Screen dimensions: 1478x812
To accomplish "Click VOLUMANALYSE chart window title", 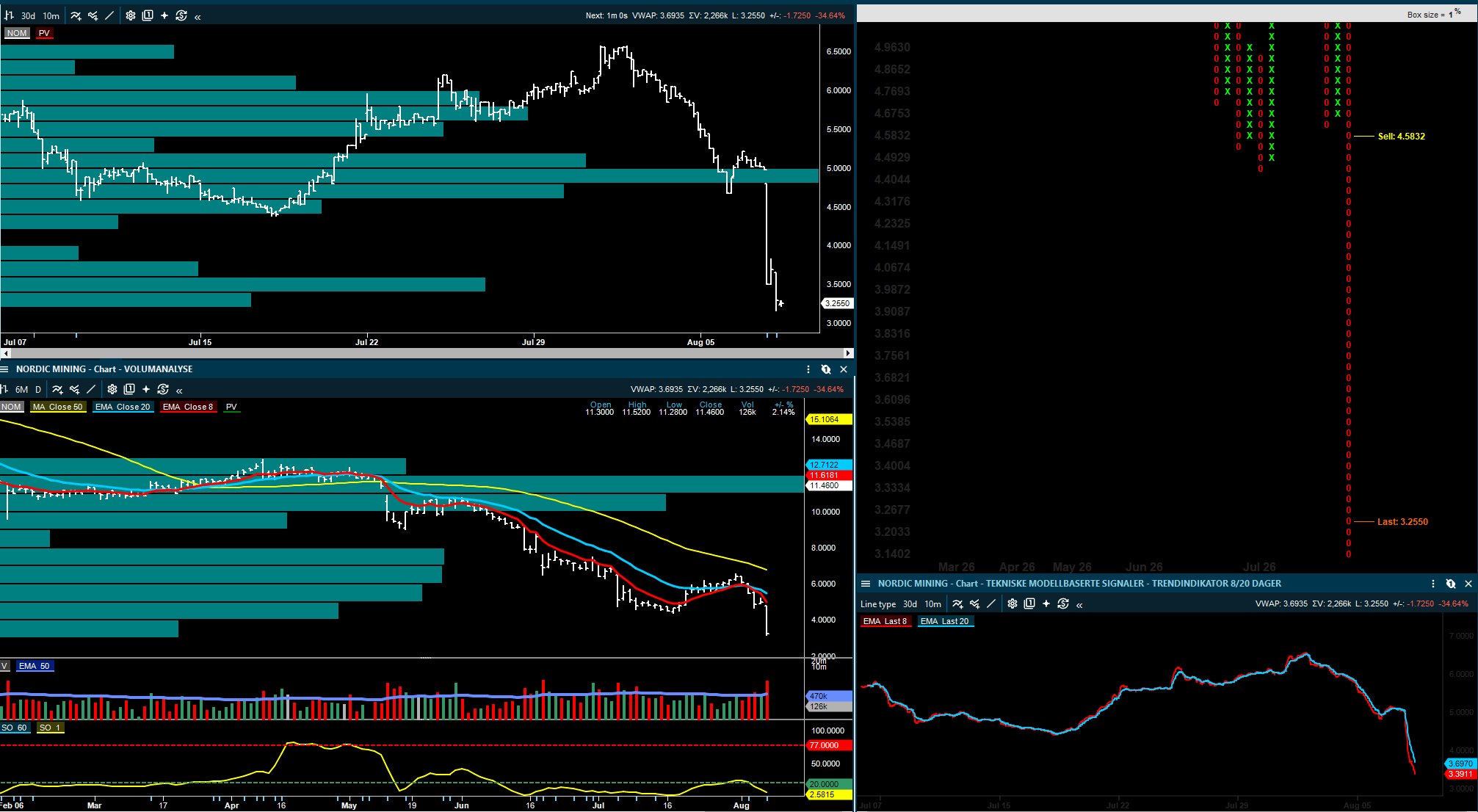I will coord(104,369).
